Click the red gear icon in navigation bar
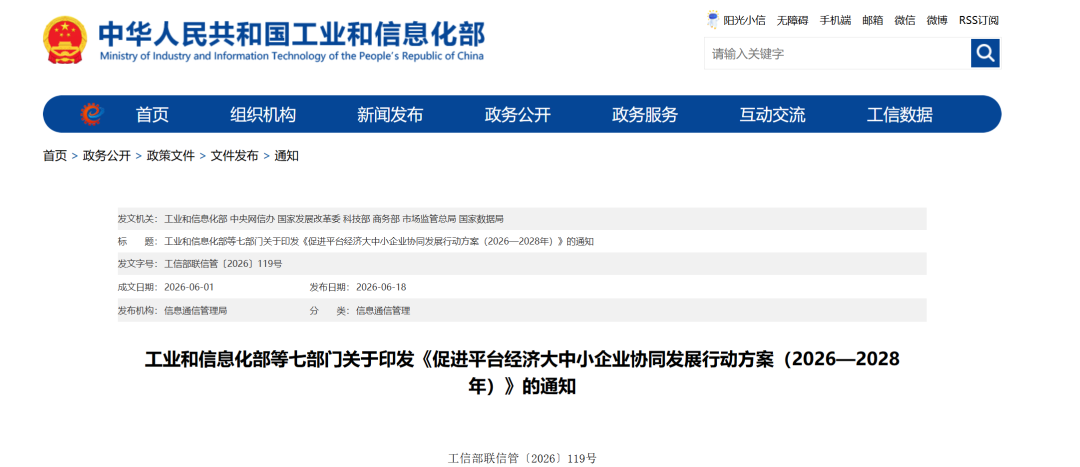 92,114
